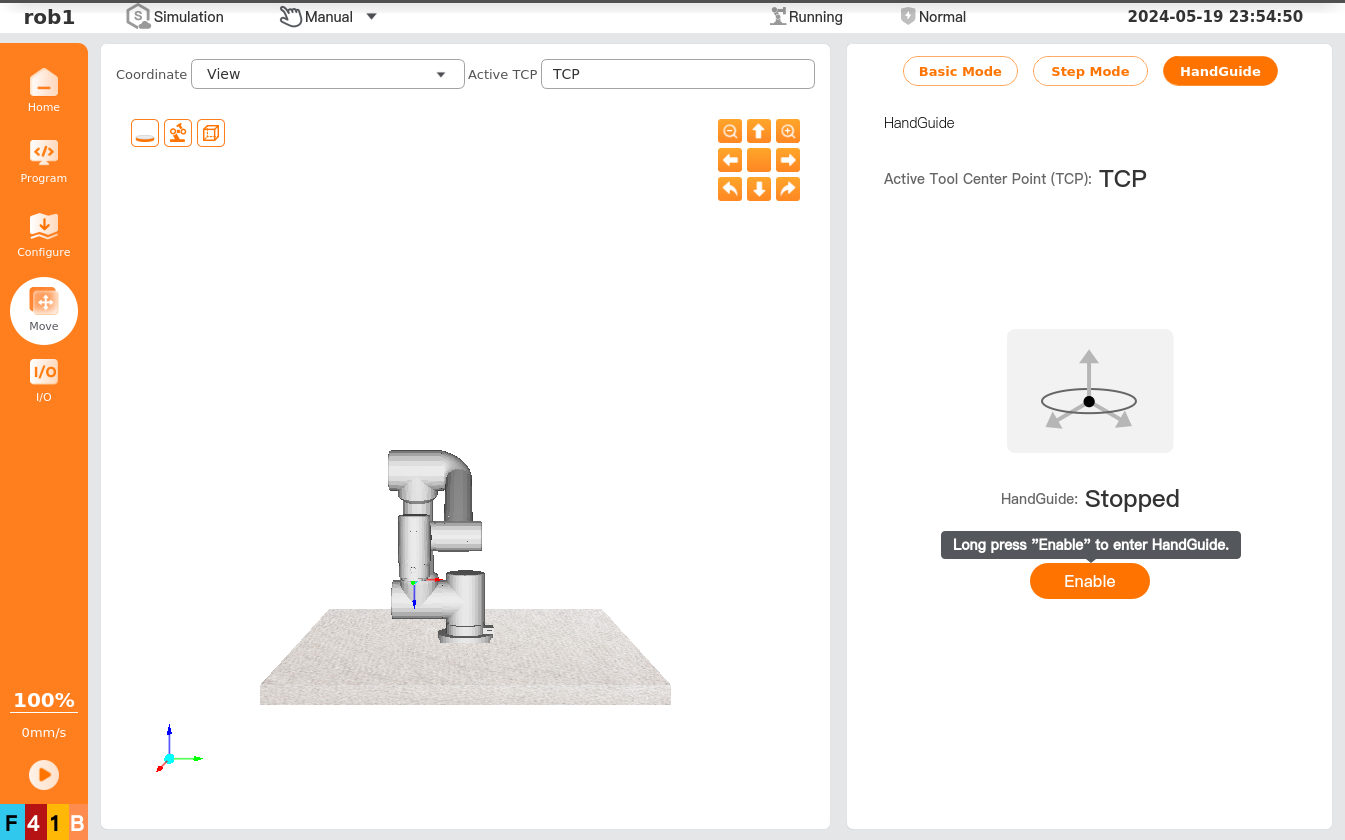Viewport: 1345px width, 840px height.
Task: Switch to Basic Mode tab
Action: point(960,71)
